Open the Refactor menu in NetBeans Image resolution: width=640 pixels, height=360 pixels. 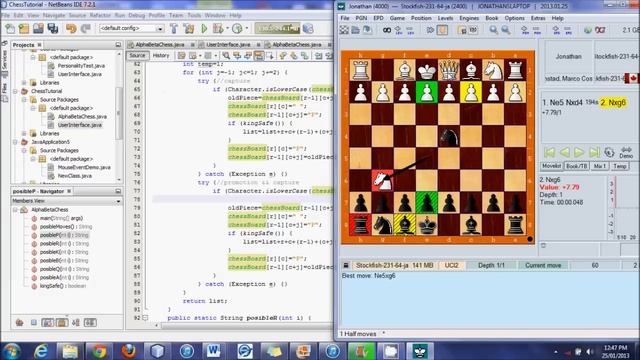point(100,16)
